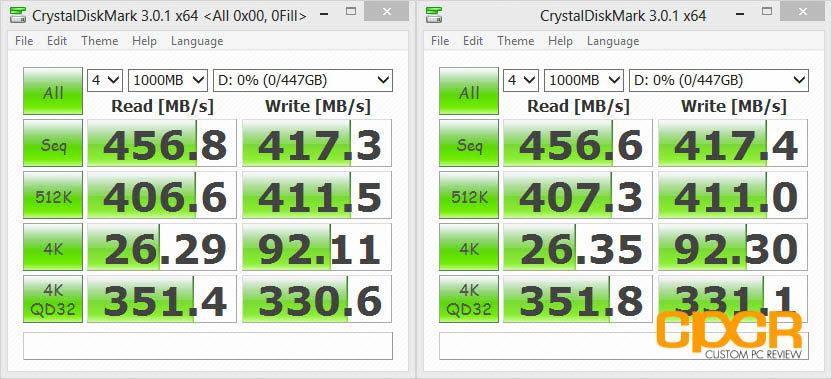Click the CrystalDiskMark icon in right window title bar
Image resolution: width=832 pixels, height=379 pixels.
pyautogui.click(x=435, y=16)
